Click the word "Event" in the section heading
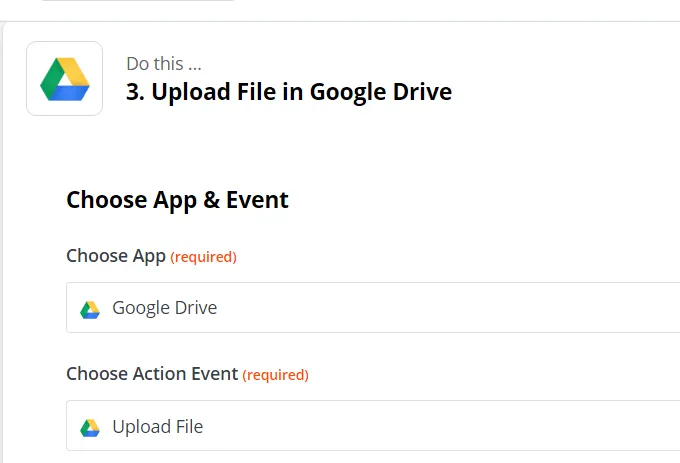The image size is (680, 463). tap(257, 200)
